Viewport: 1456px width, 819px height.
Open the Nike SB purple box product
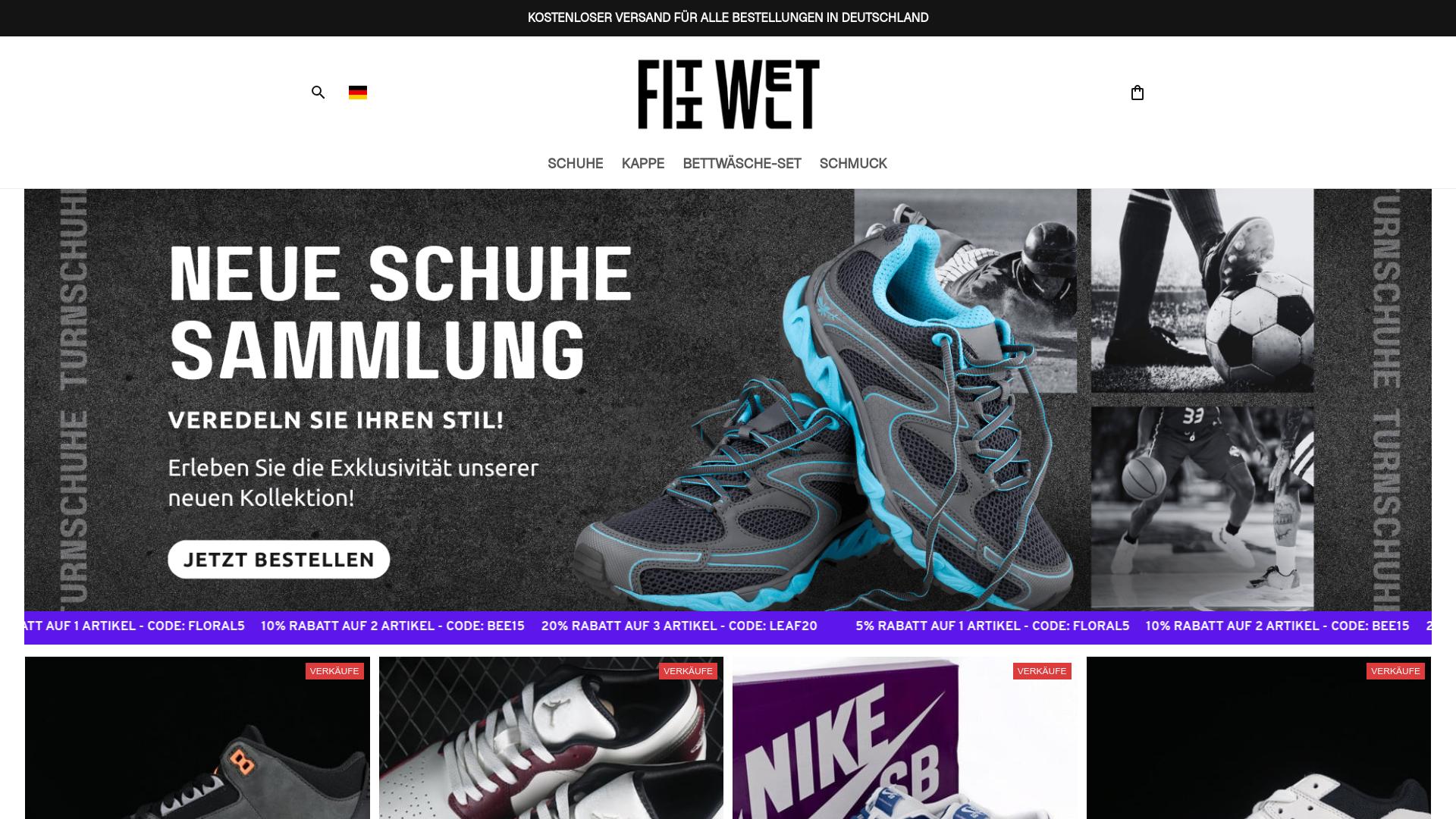coord(905,738)
